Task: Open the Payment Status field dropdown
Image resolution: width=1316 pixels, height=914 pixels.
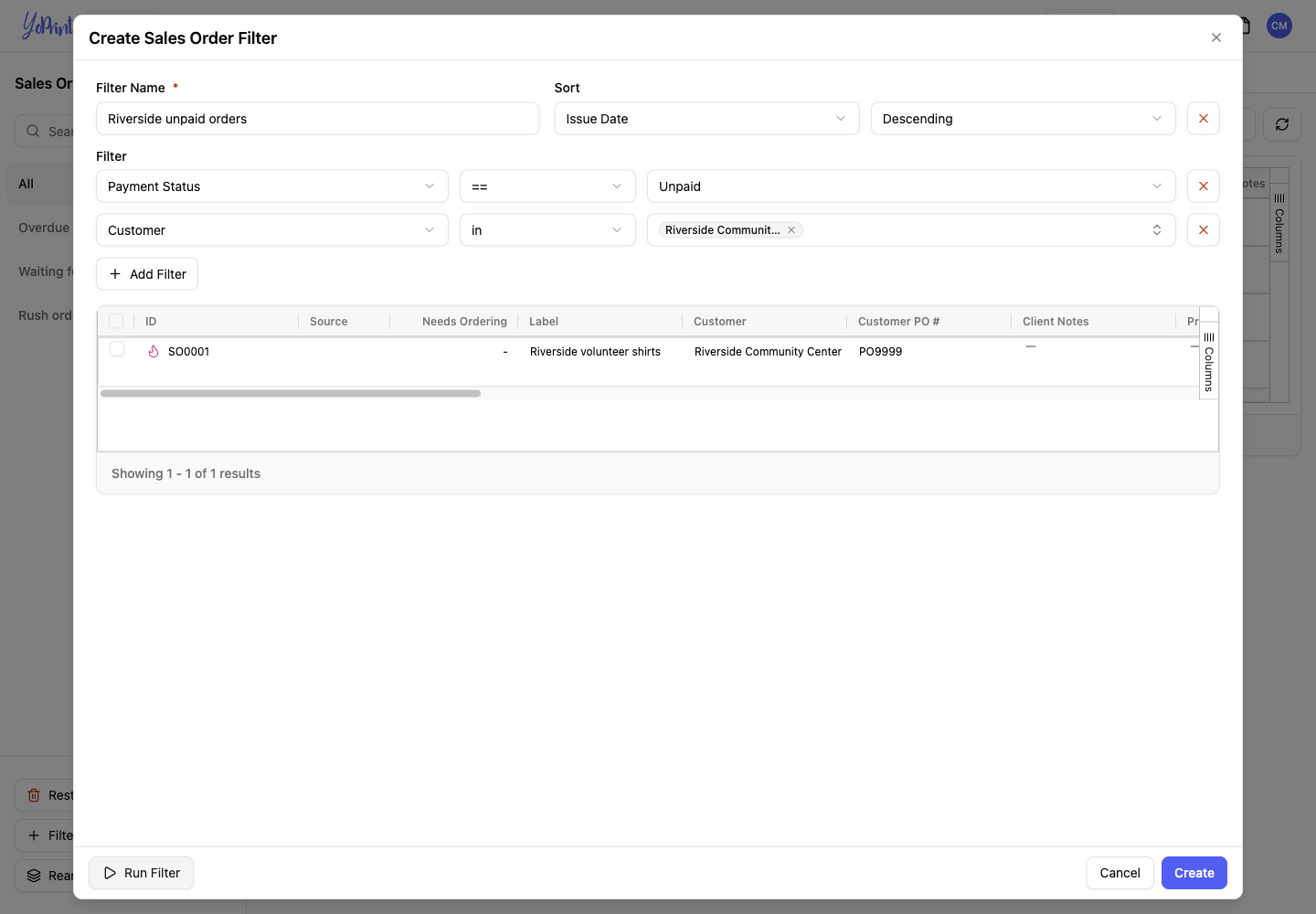Action: click(272, 186)
